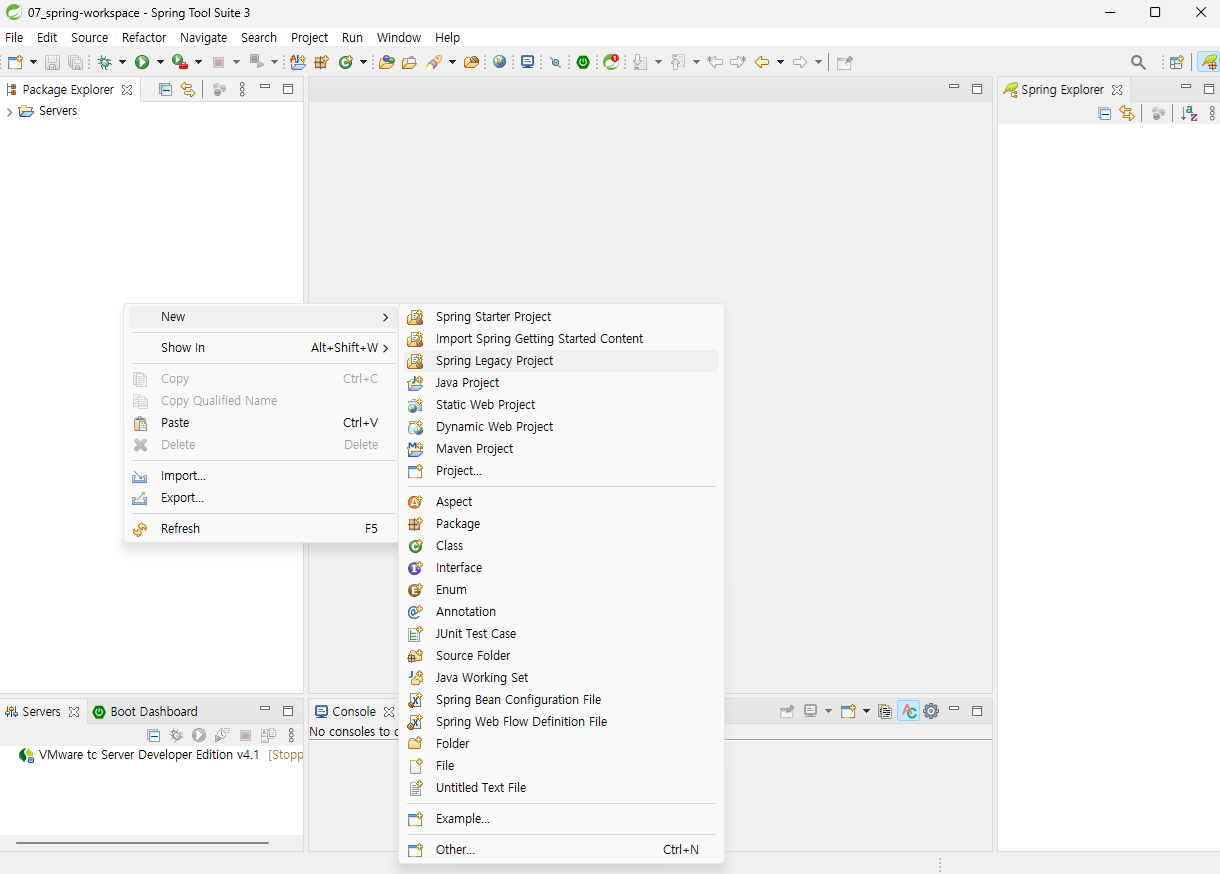Toggle Pin Editor icon in toolbar
Screen dimensions: 1220x874
(845, 62)
